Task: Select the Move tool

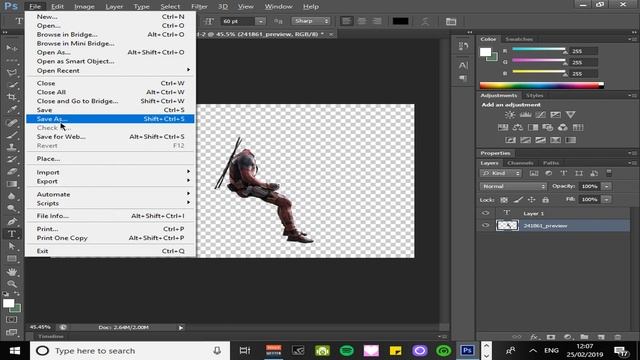Action: (x=12, y=48)
